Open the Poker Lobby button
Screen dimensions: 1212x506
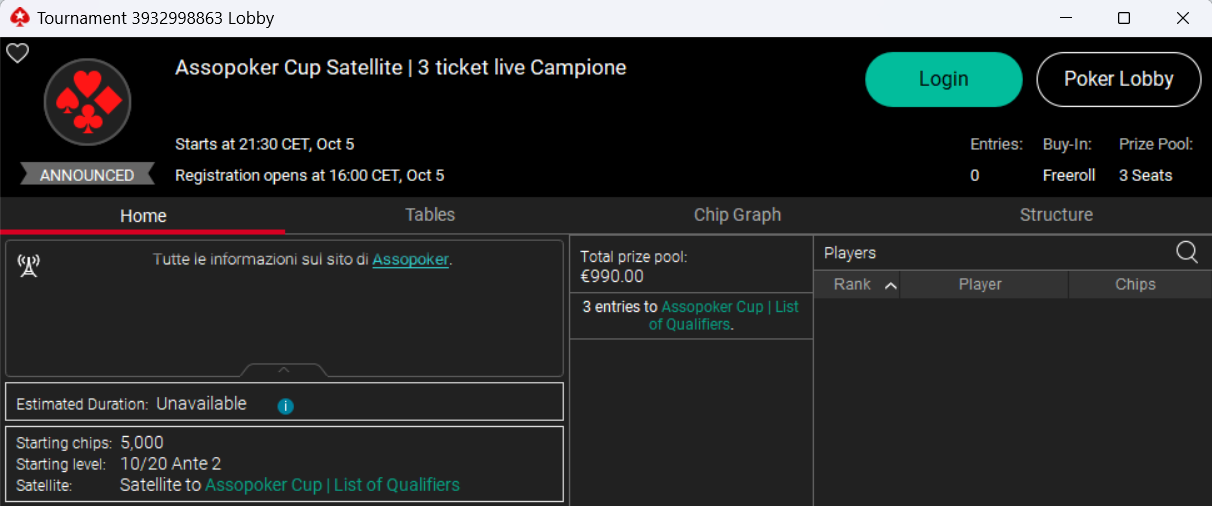point(1118,79)
